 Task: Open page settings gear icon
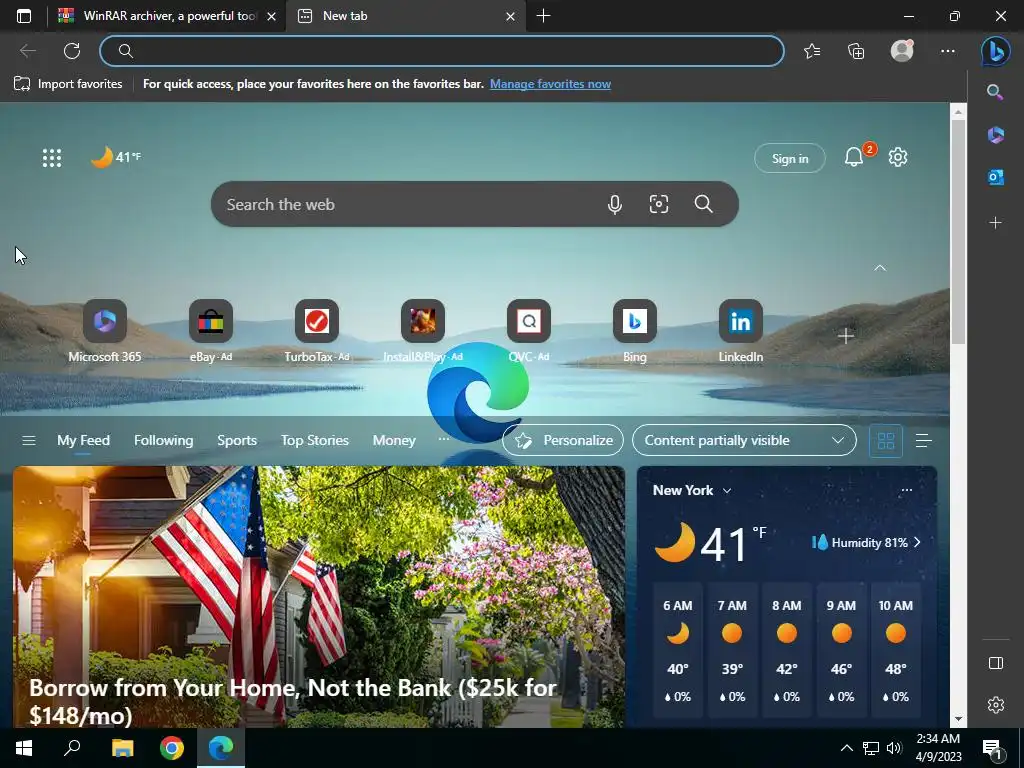(898, 157)
